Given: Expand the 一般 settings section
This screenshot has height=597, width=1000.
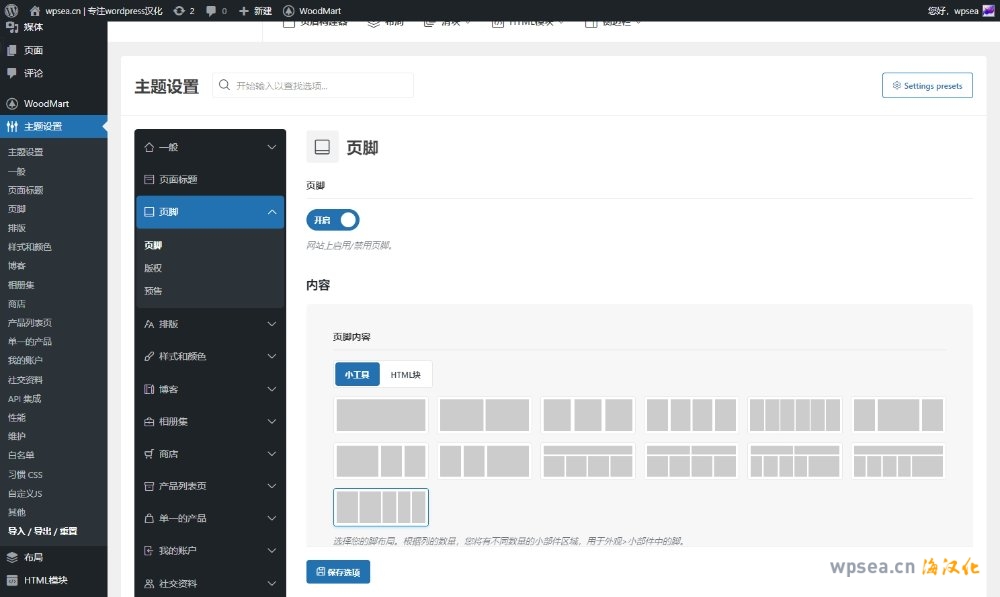Looking at the screenshot, I should (210, 147).
